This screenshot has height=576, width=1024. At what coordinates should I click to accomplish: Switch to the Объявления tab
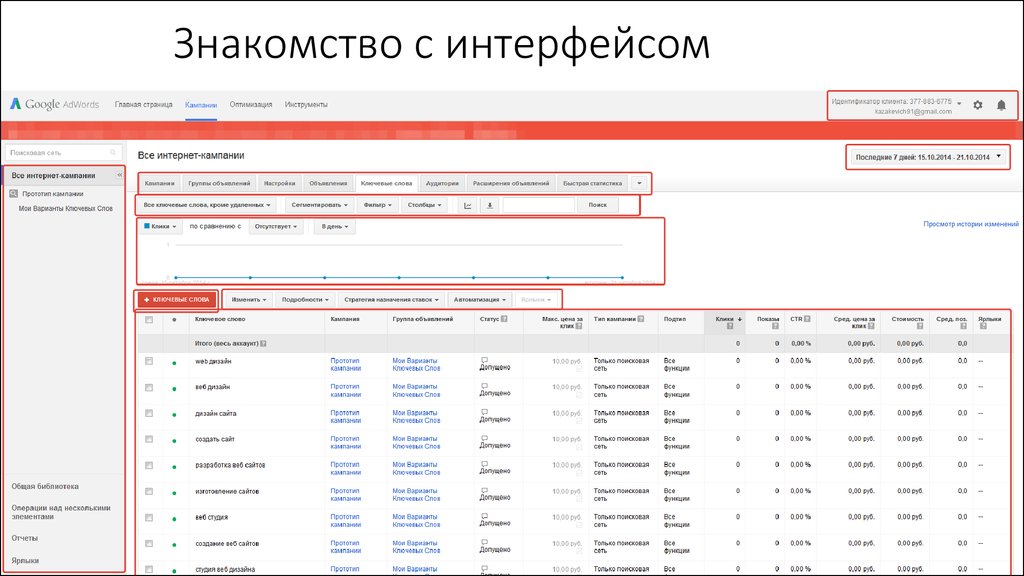(328, 184)
